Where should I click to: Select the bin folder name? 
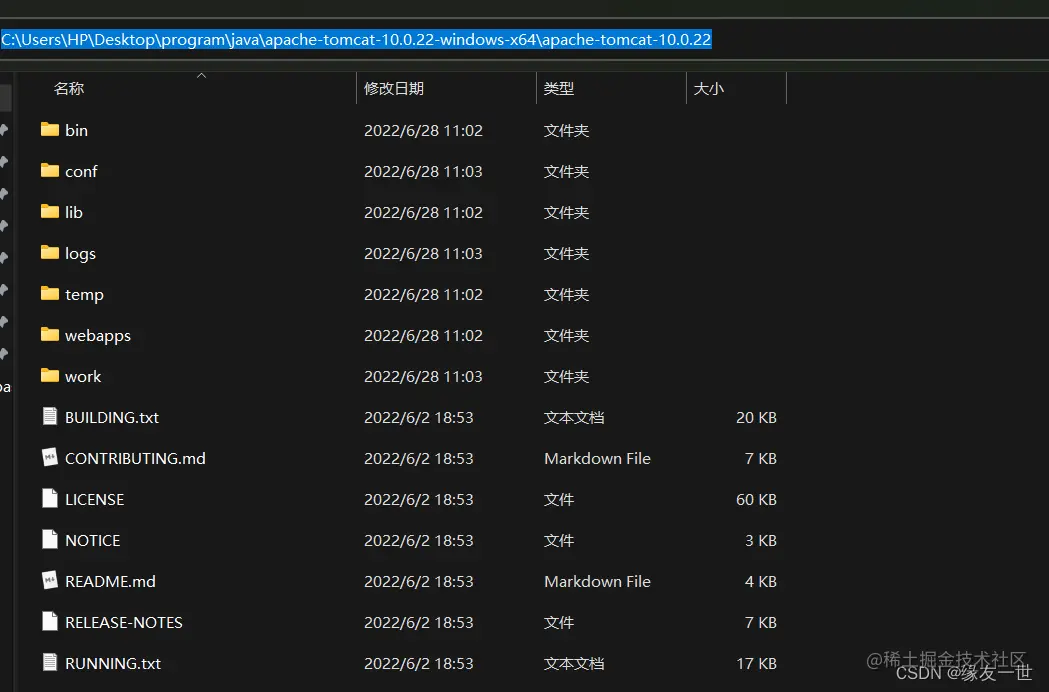tap(76, 131)
